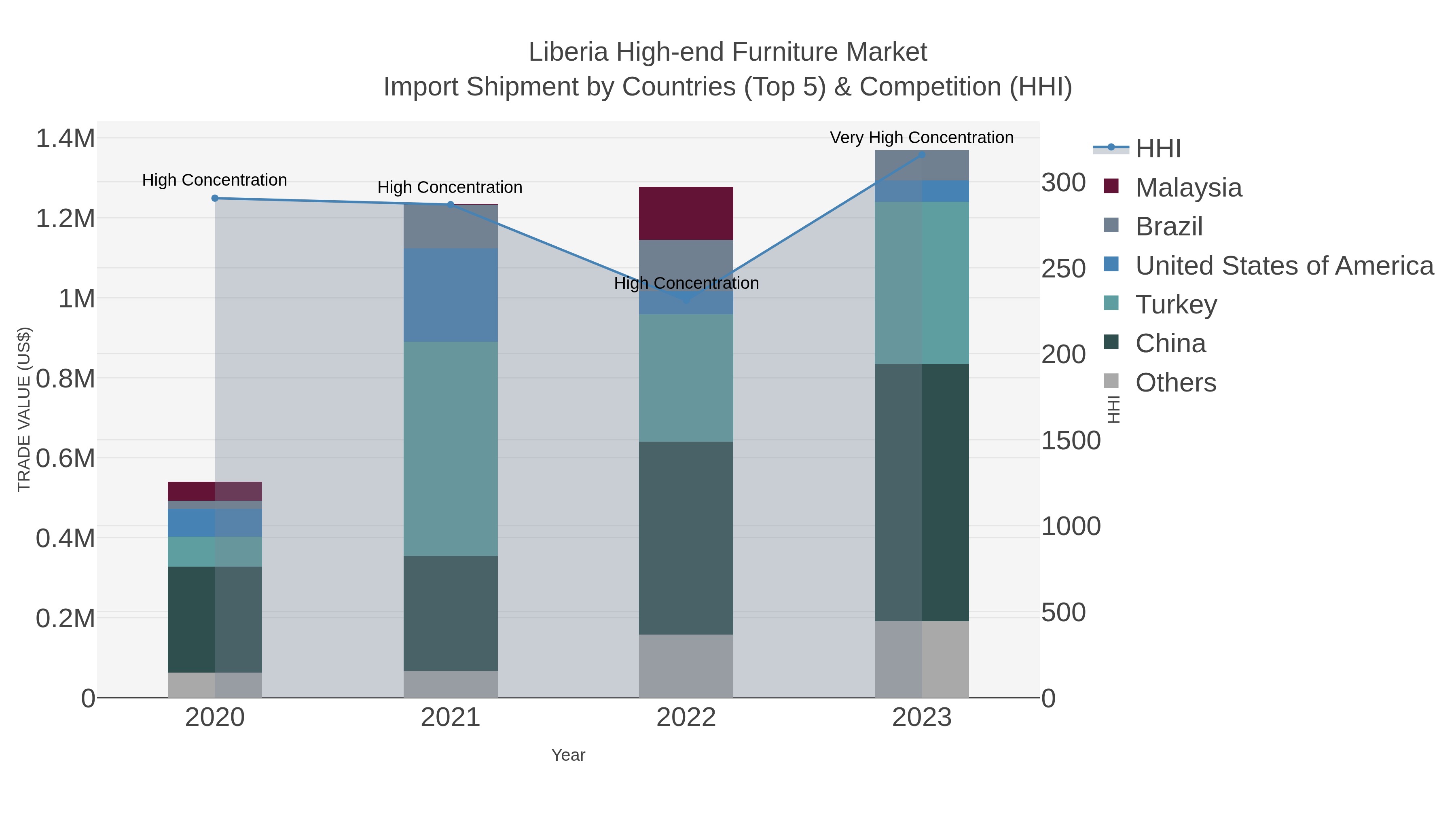Screen dimensions: 1456x819
Task: Click the Others segment of the 2022 bar
Action: click(x=686, y=666)
